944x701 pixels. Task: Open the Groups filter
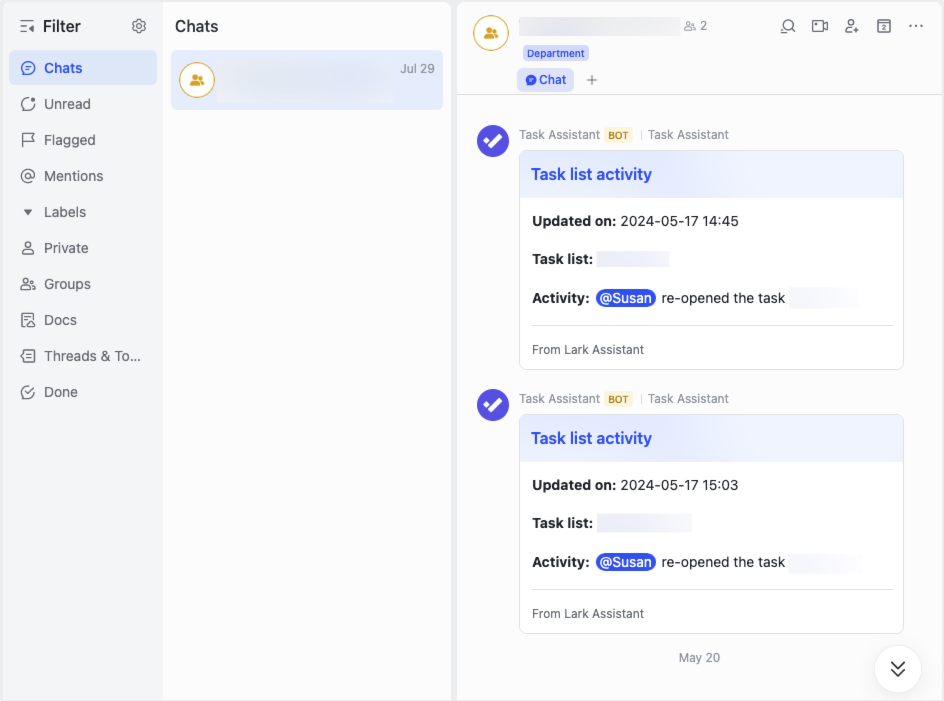pyautogui.click(x=67, y=284)
